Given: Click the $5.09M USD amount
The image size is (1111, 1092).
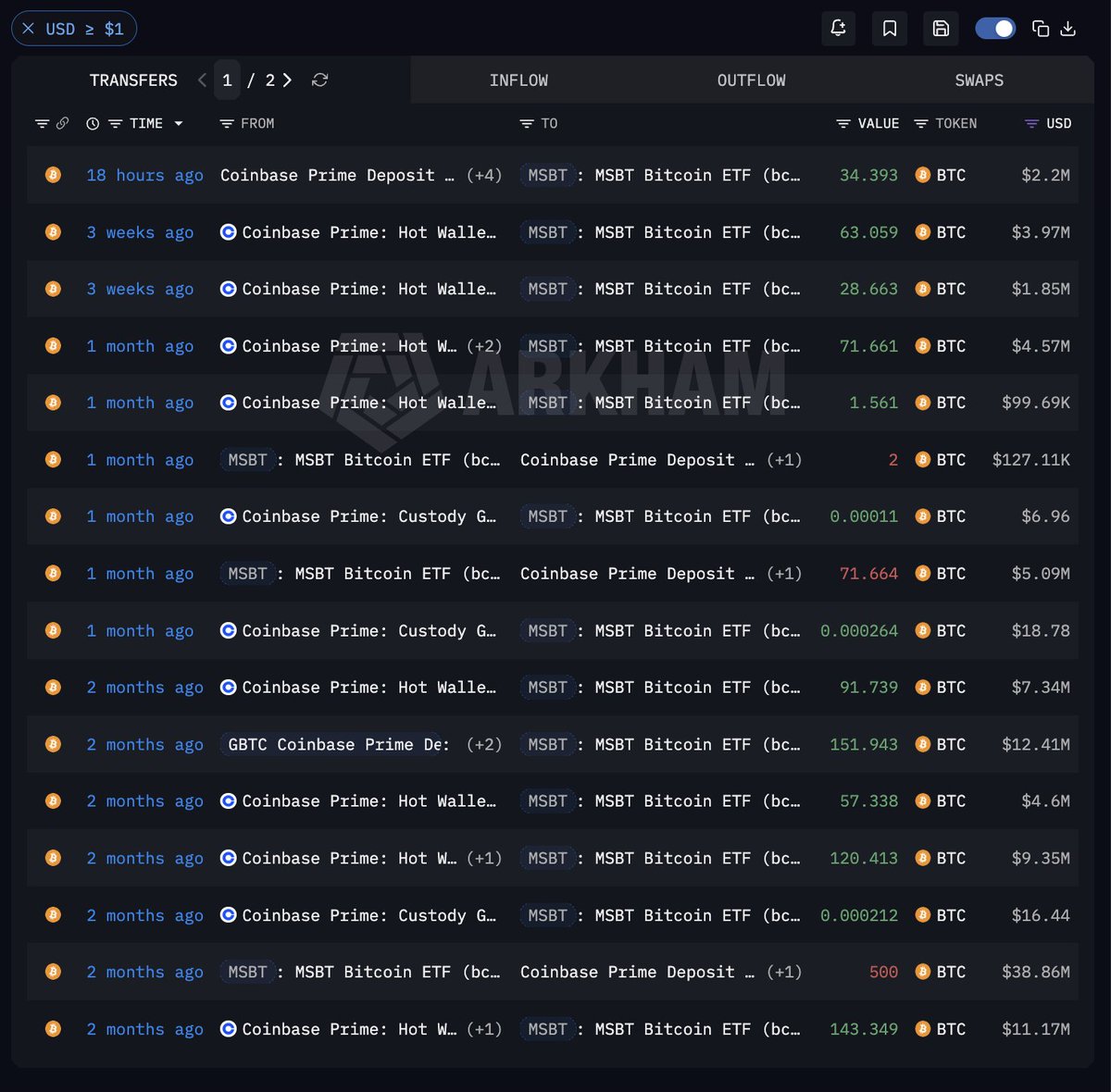Looking at the screenshot, I should click(1041, 574).
